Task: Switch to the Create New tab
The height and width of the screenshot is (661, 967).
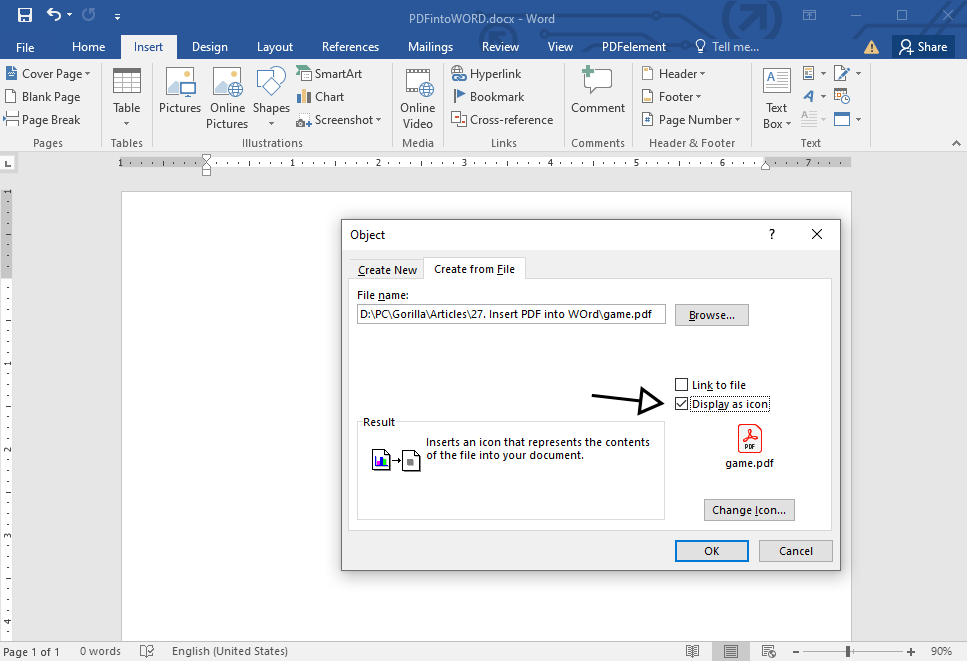Action: 386,269
